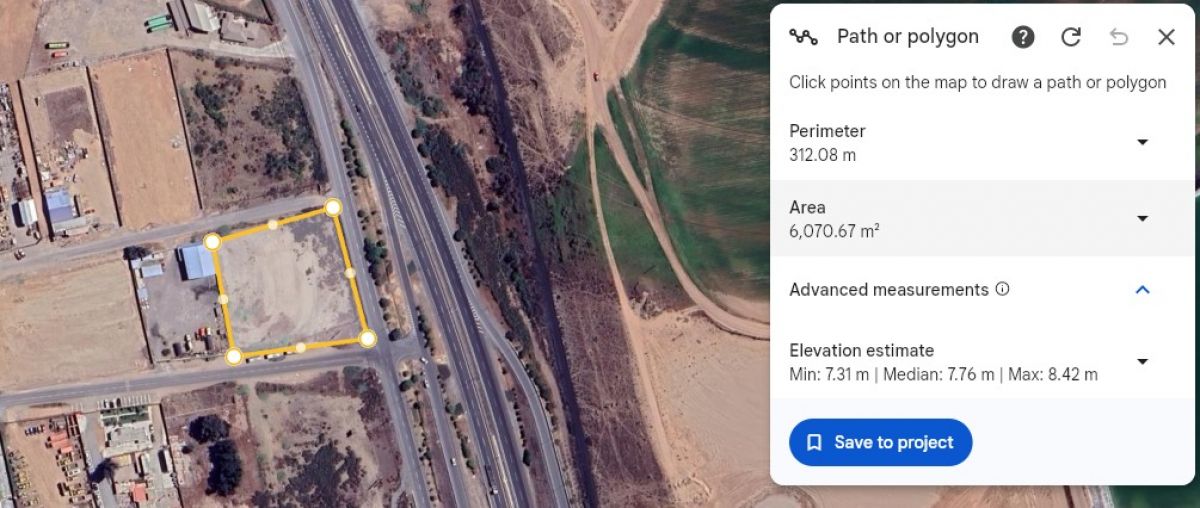This screenshot has height=508, width=1200.
Task: Click the bookmark icon in Save button
Action: 815,442
